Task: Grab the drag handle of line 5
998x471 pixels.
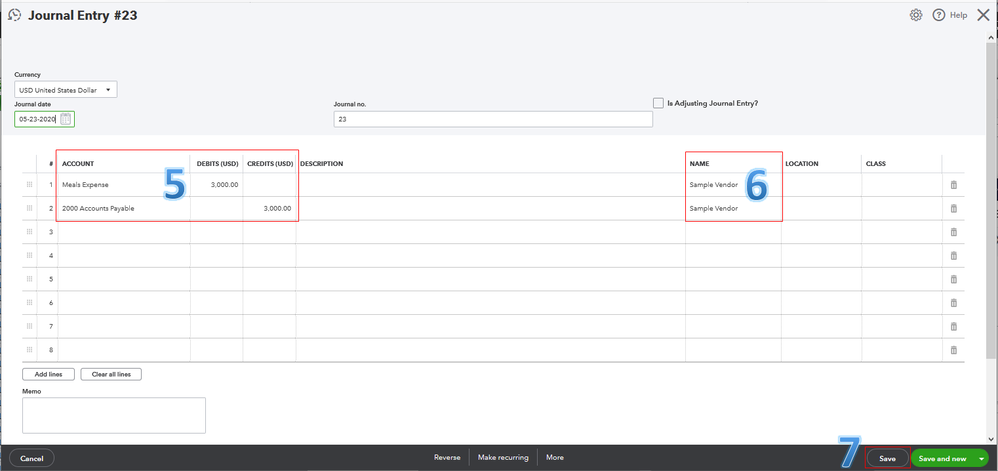Action: click(29, 279)
